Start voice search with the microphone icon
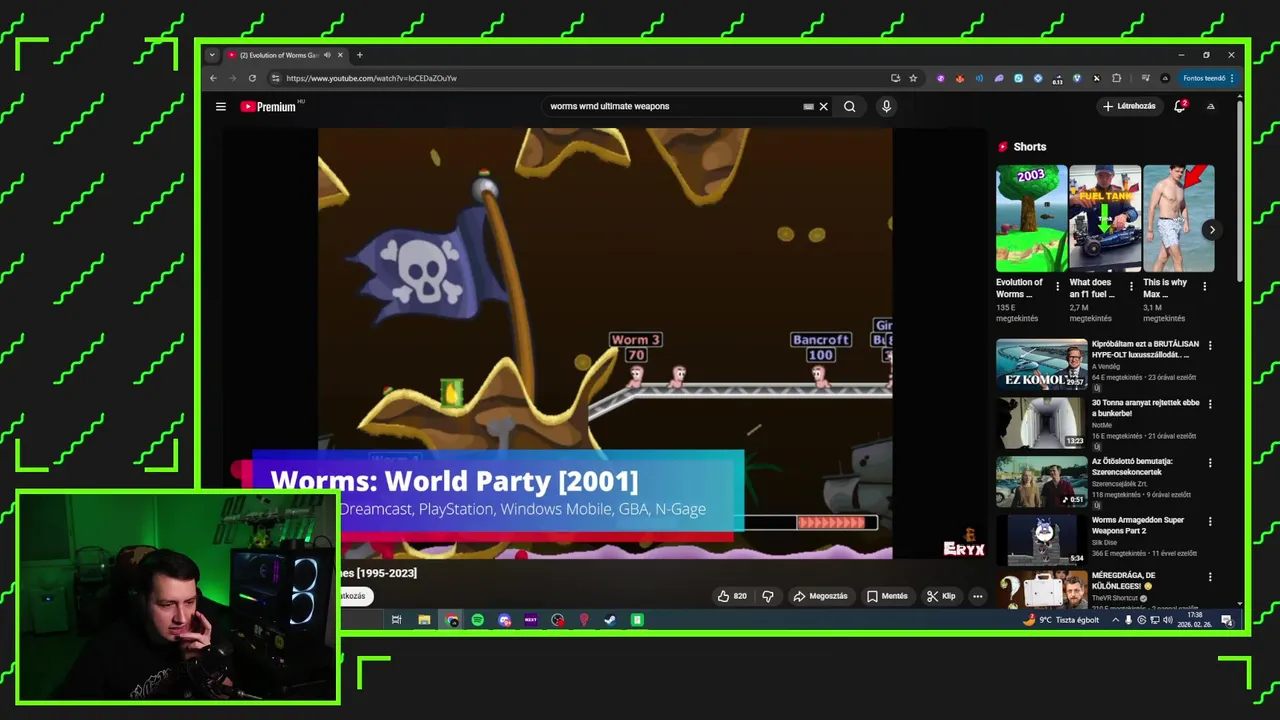 click(886, 106)
